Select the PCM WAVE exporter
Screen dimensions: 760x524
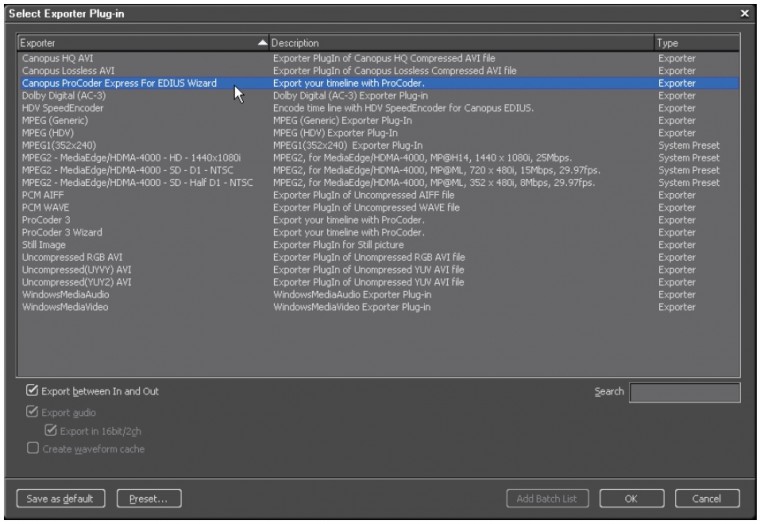point(378,207)
